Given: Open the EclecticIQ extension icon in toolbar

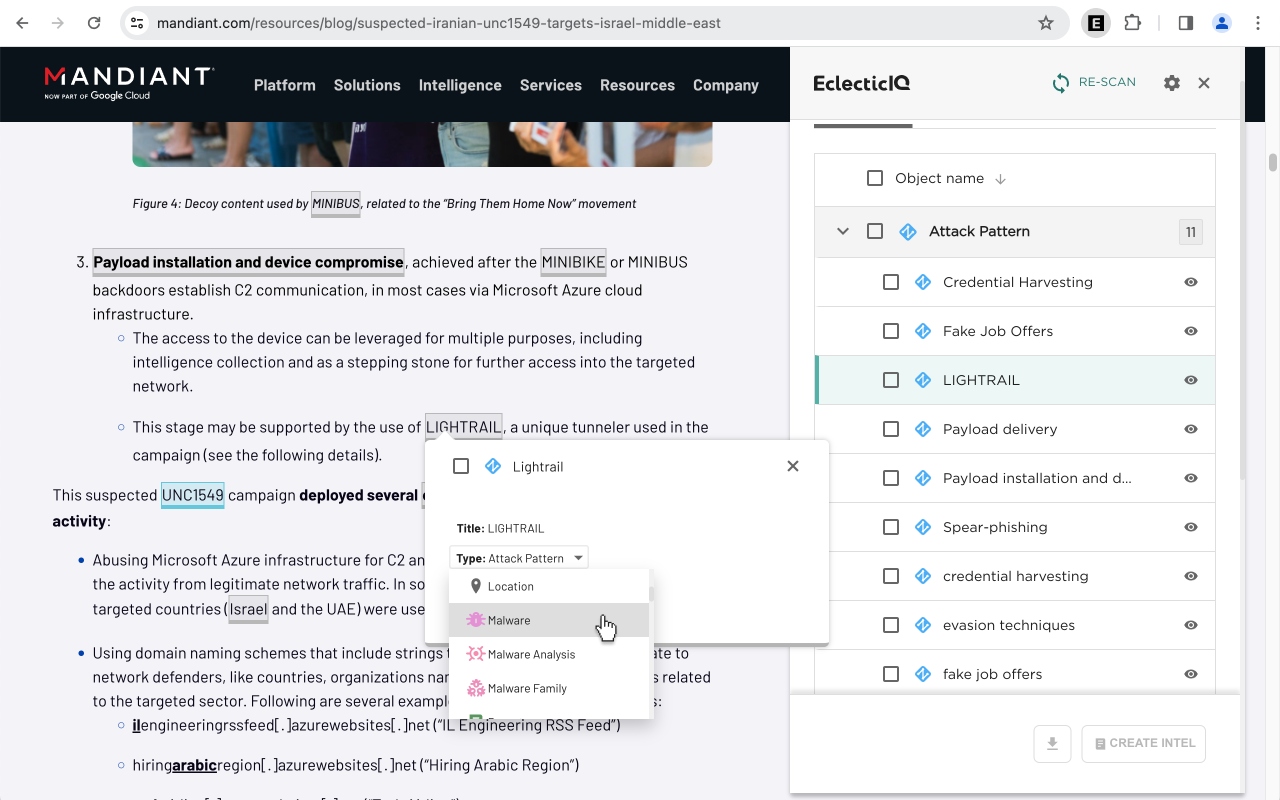Looking at the screenshot, I should pos(1096,23).
